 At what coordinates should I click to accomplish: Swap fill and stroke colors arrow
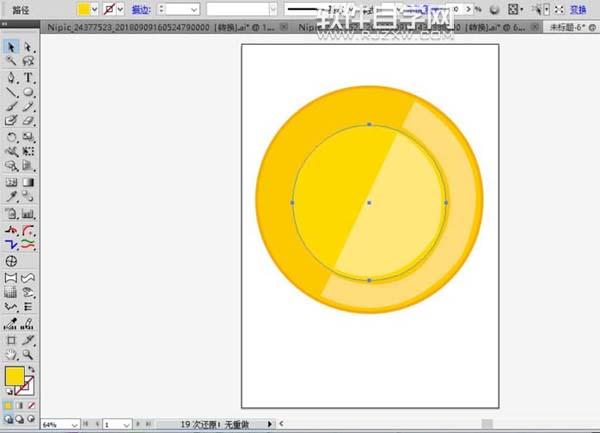(31, 369)
